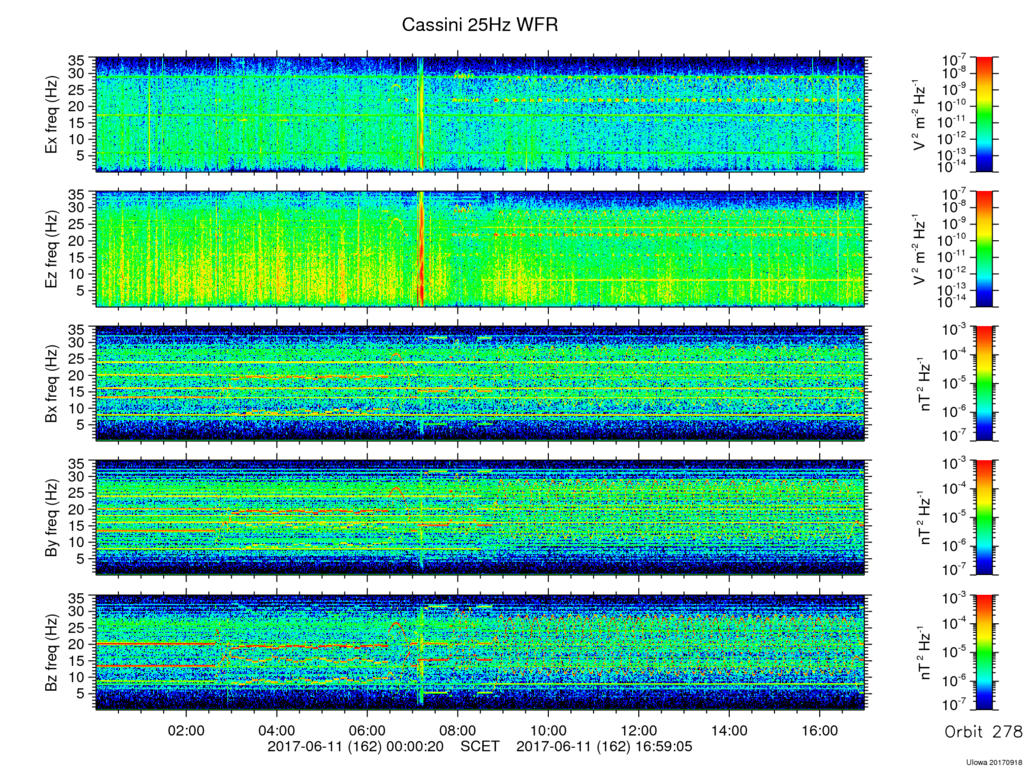Click the 35 tick on the Ex frequency axis
The height and width of the screenshot is (767, 1024).
point(77,61)
